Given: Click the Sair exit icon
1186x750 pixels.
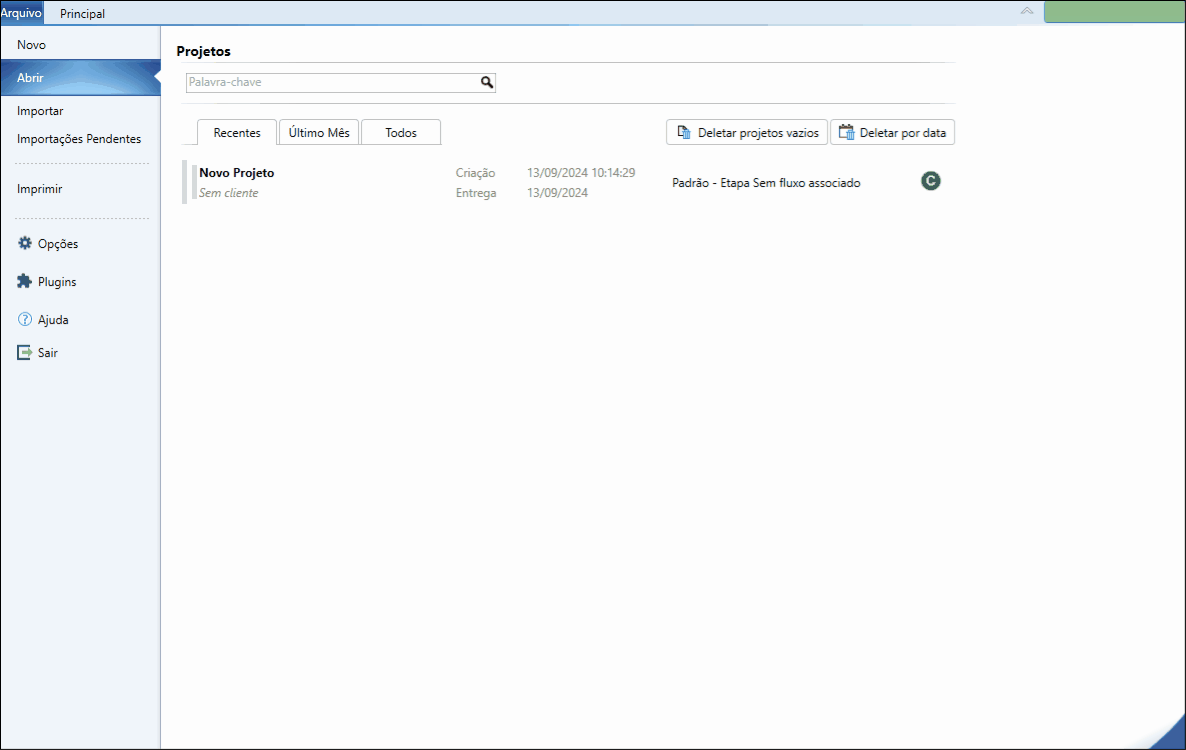Looking at the screenshot, I should [x=25, y=352].
